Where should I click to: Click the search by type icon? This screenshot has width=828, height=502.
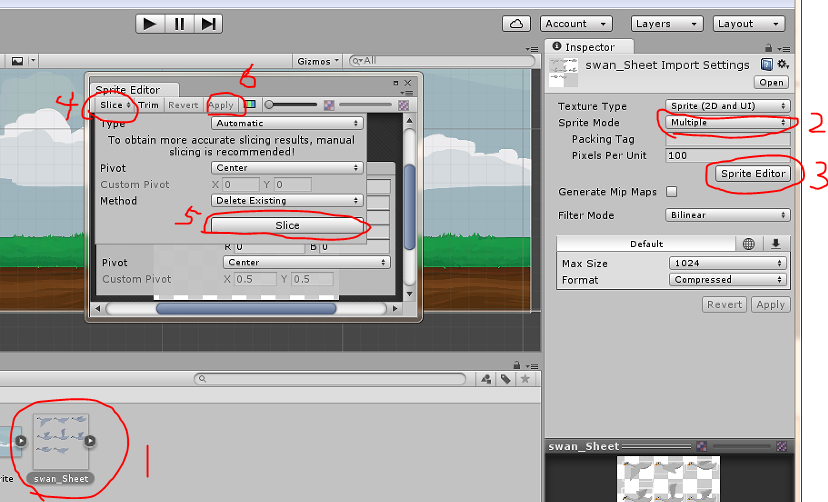coord(486,379)
